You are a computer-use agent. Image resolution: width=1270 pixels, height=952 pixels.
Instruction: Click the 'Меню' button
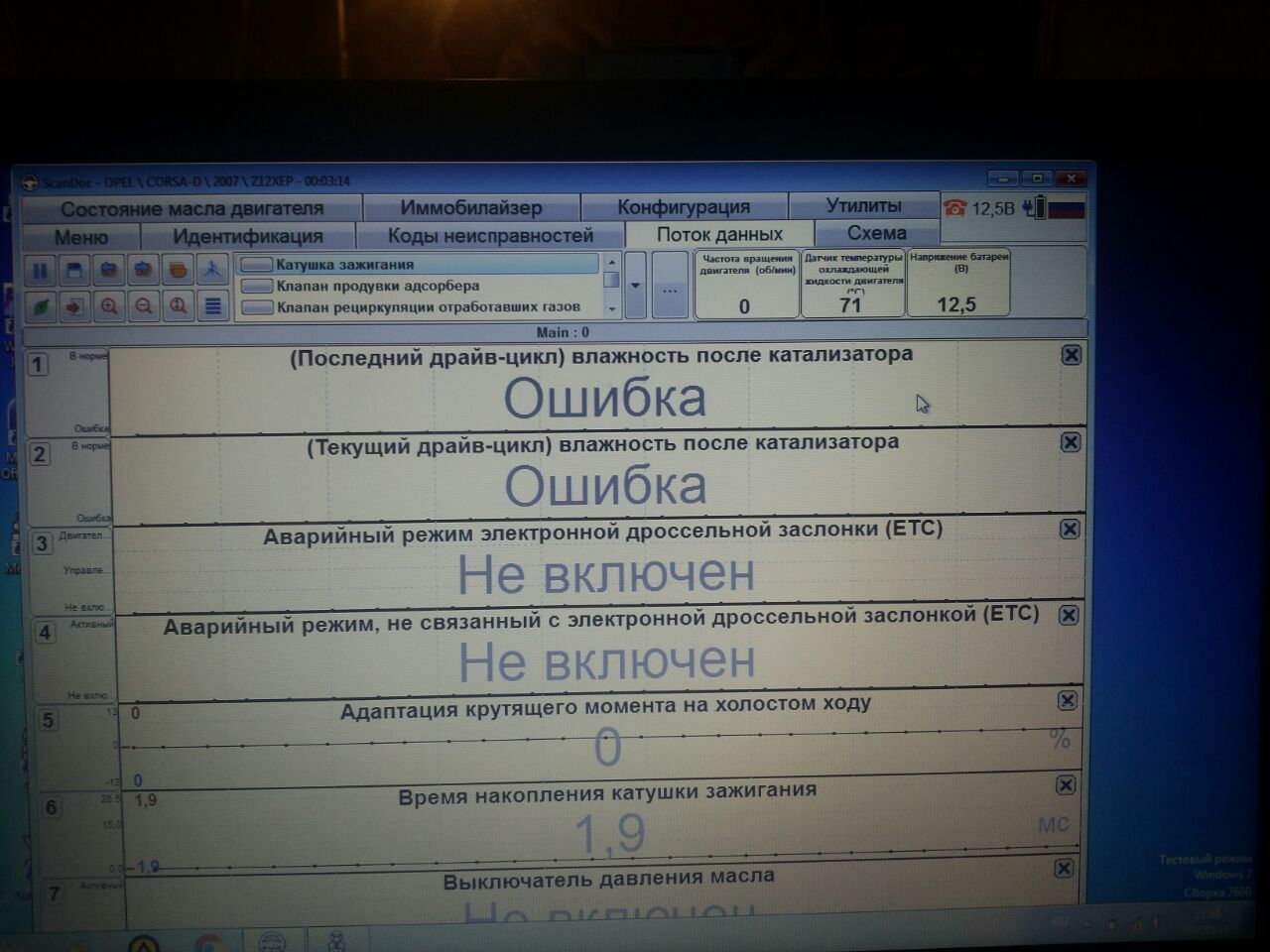tap(81, 237)
